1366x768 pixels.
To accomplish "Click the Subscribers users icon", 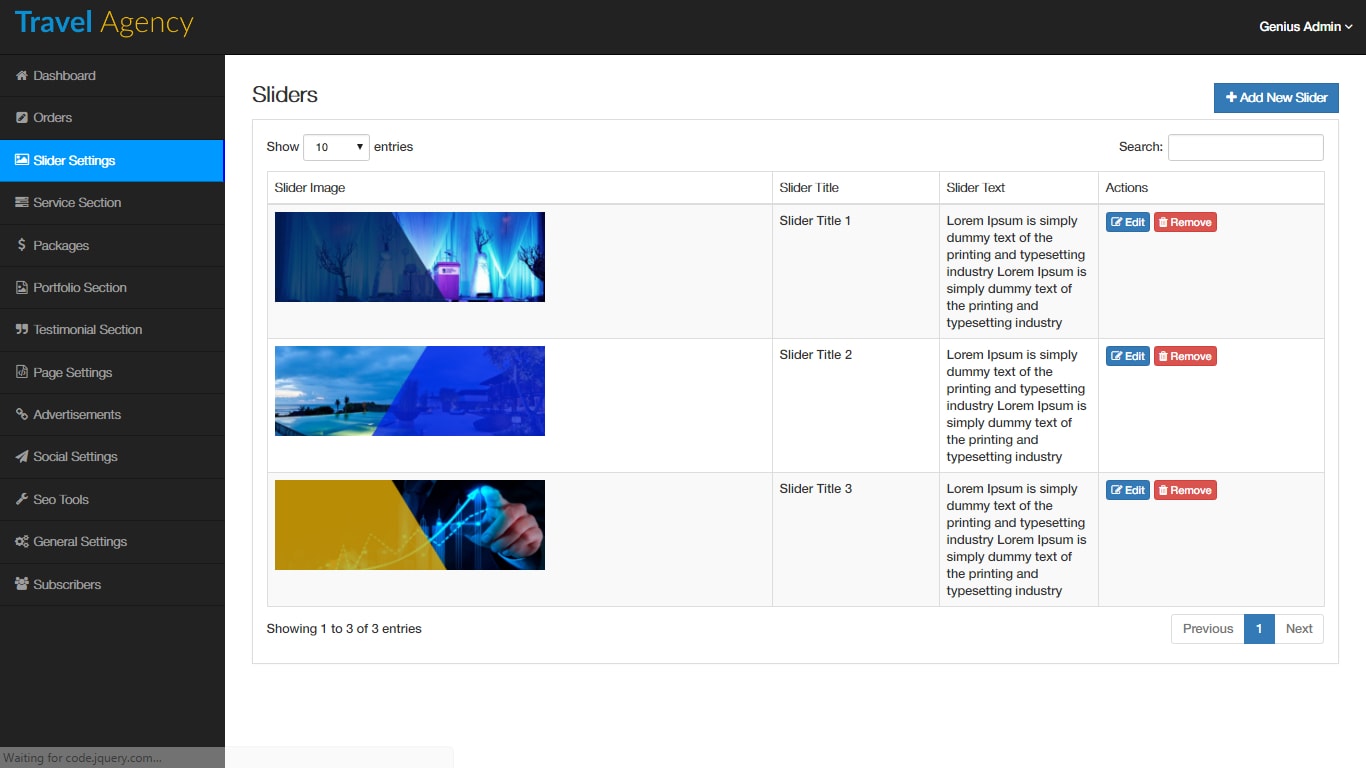I will 21,584.
